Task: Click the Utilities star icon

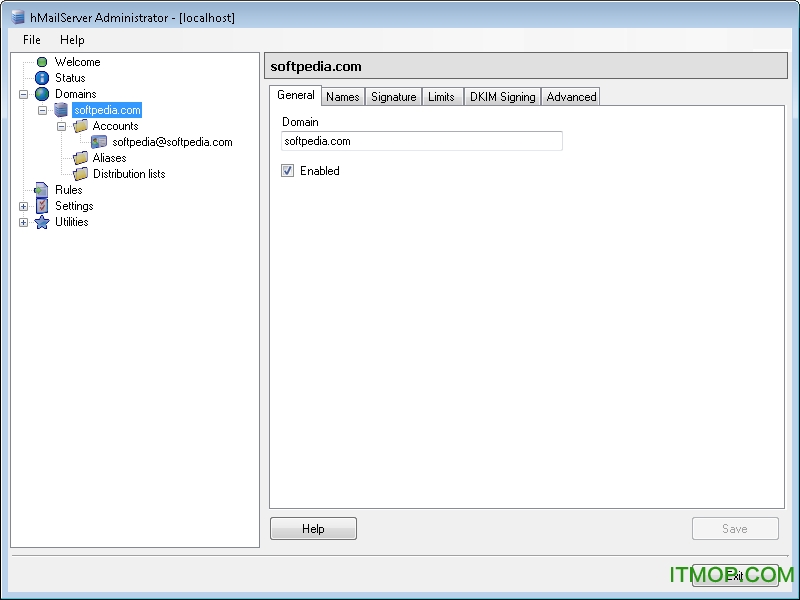Action: (42, 222)
